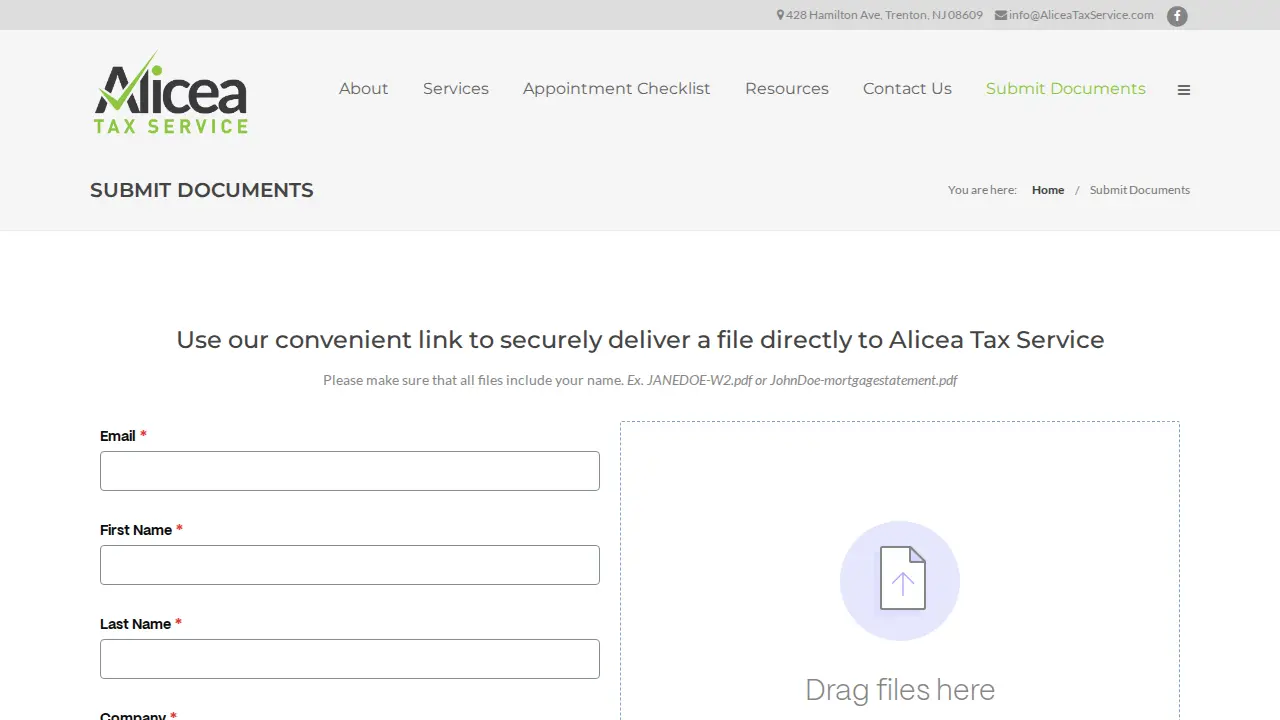1280x720 pixels.
Task: Go to Appointment Checklist page
Action: (x=617, y=89)
